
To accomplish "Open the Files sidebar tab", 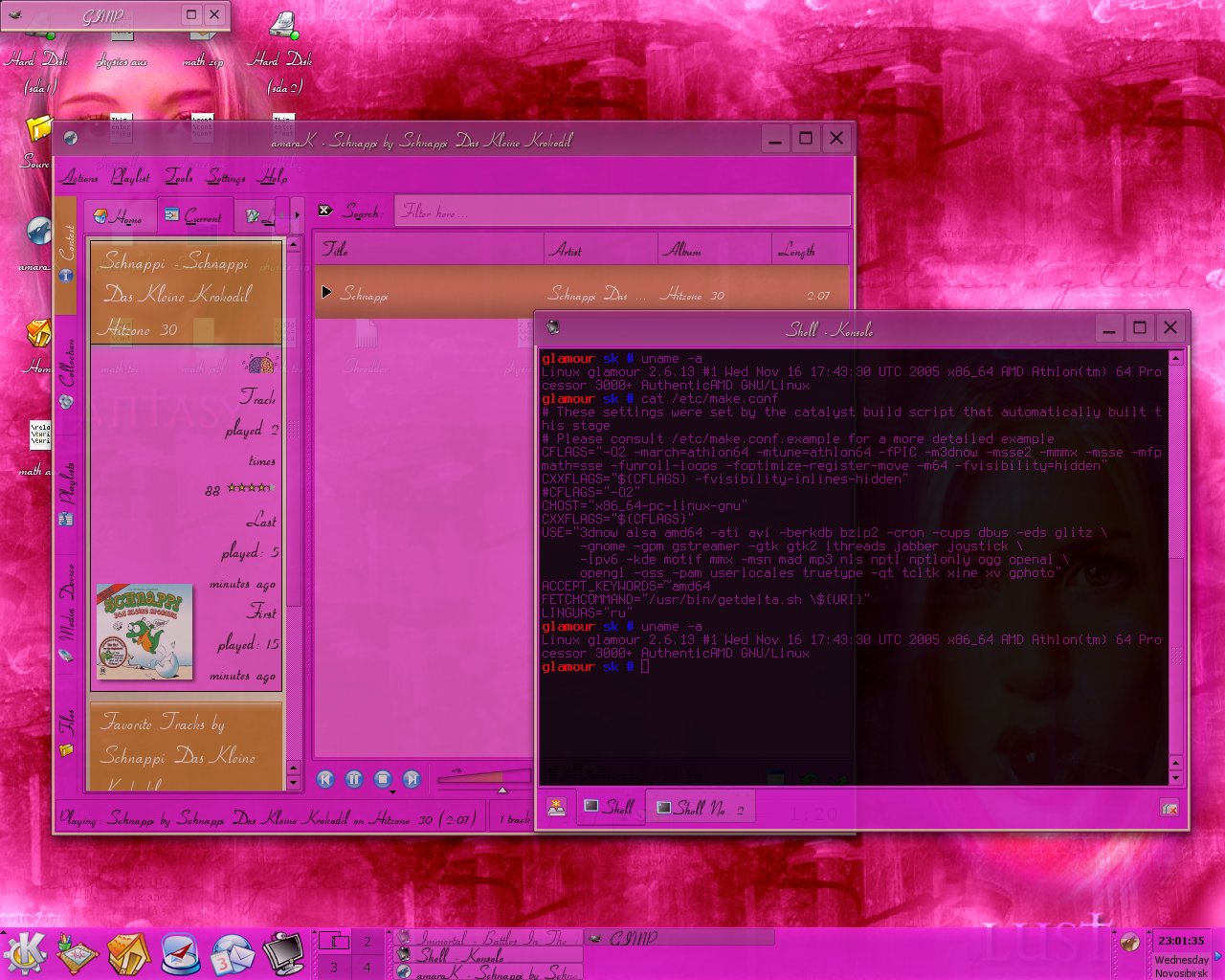I will tap(66, 732).
